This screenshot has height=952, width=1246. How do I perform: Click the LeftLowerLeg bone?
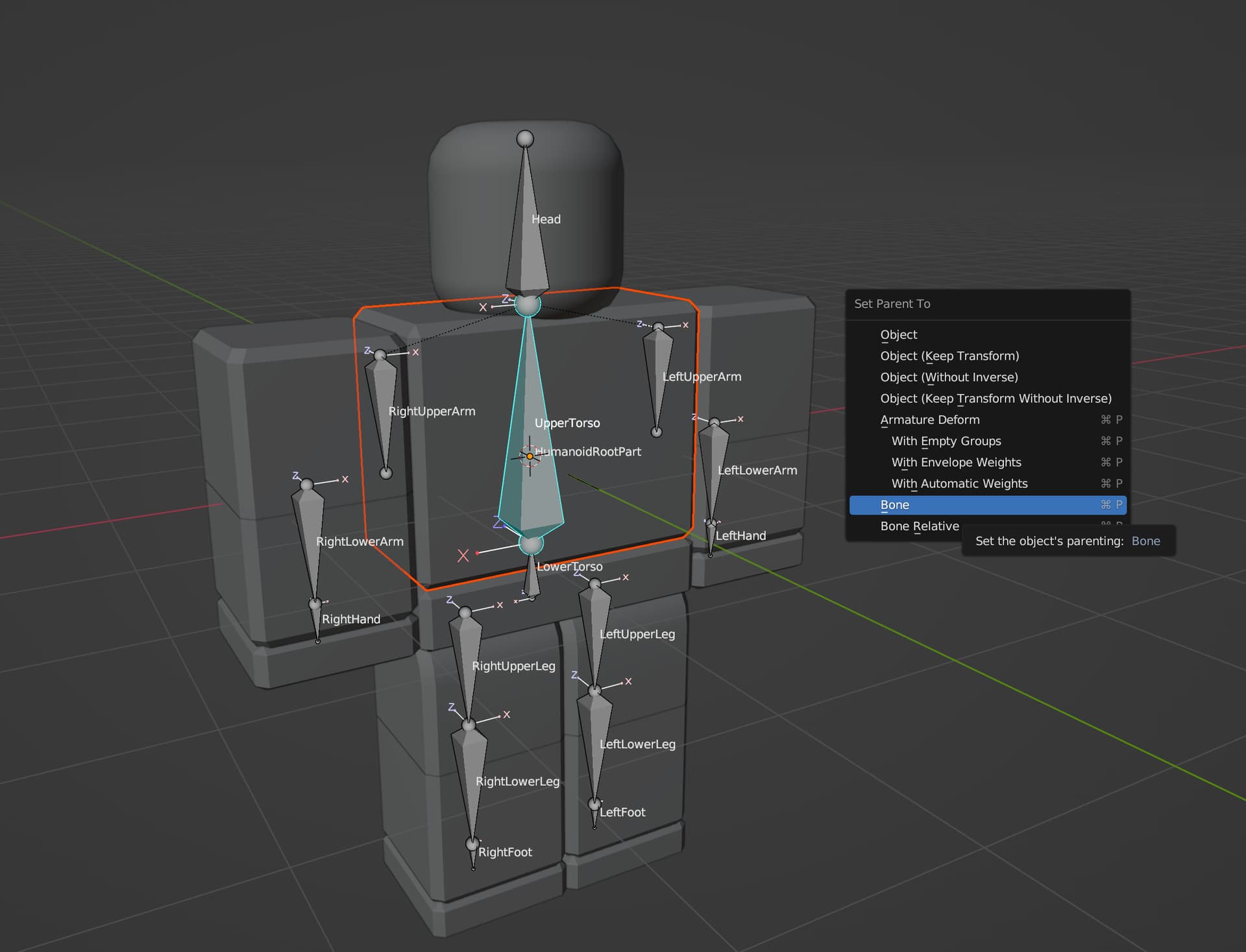tap(595, 733)
